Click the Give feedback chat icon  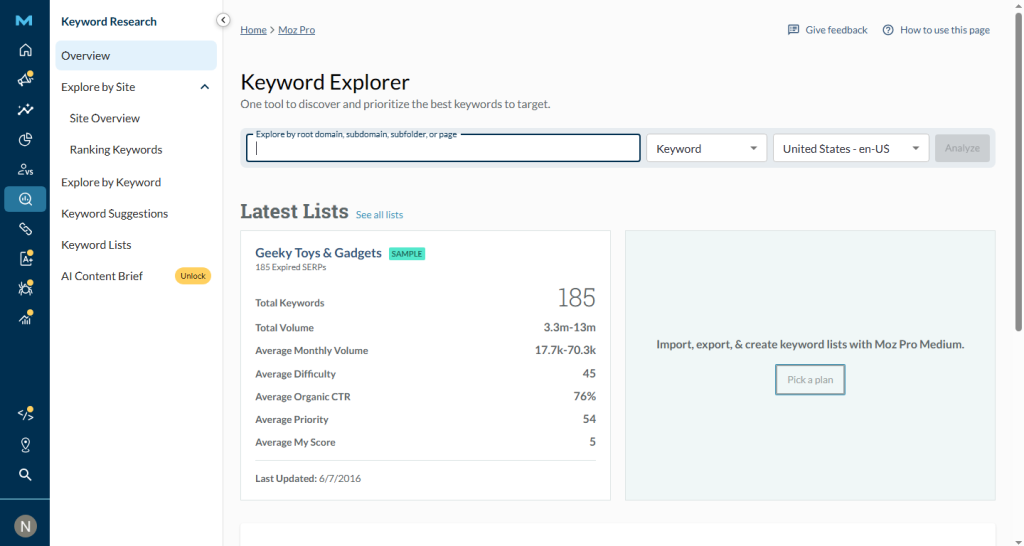[x=793, y=30]
